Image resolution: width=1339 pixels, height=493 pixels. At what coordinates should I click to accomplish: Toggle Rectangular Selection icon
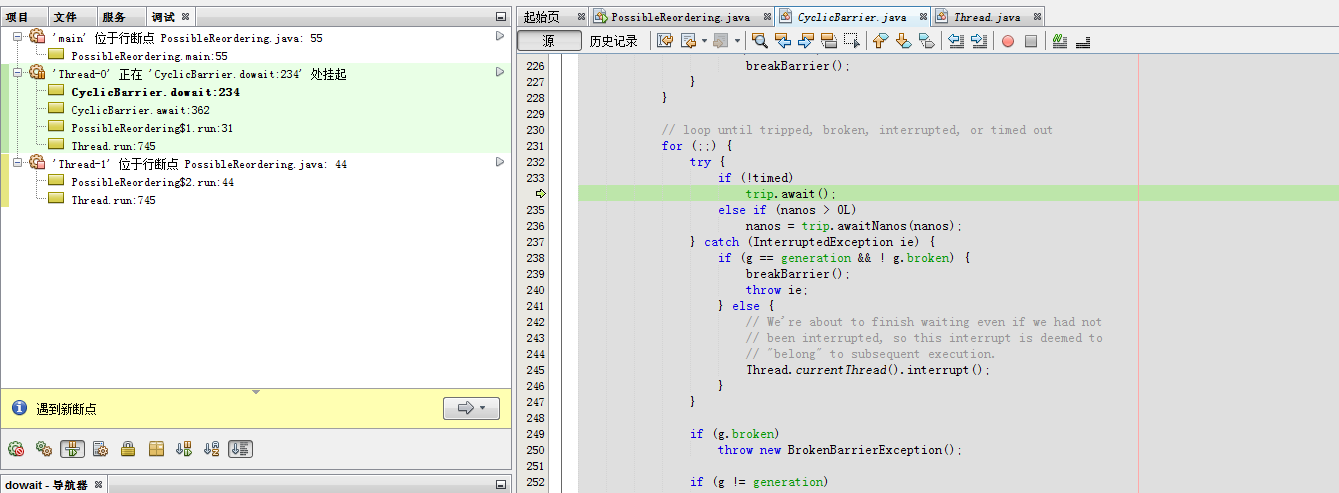[x=852, y=41]
